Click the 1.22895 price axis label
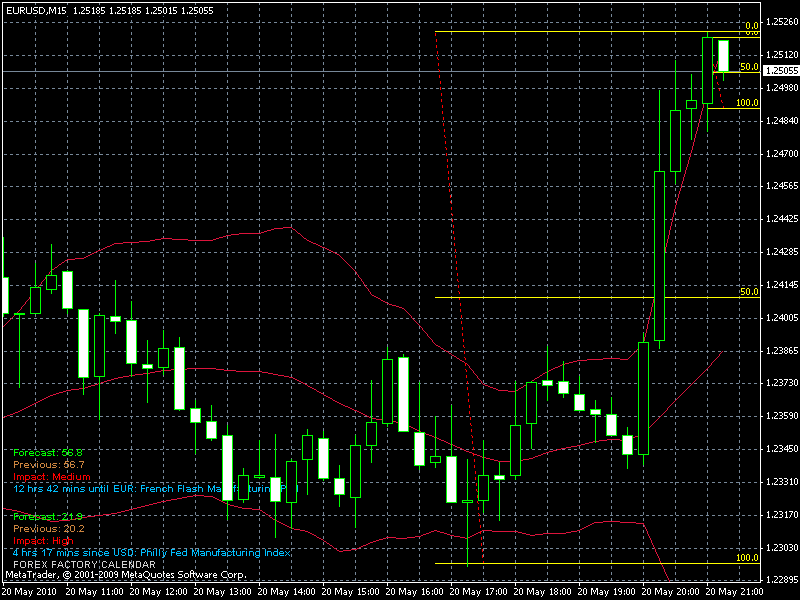The height and width of the screenshot is (600, 800). [x=782, y=580]
